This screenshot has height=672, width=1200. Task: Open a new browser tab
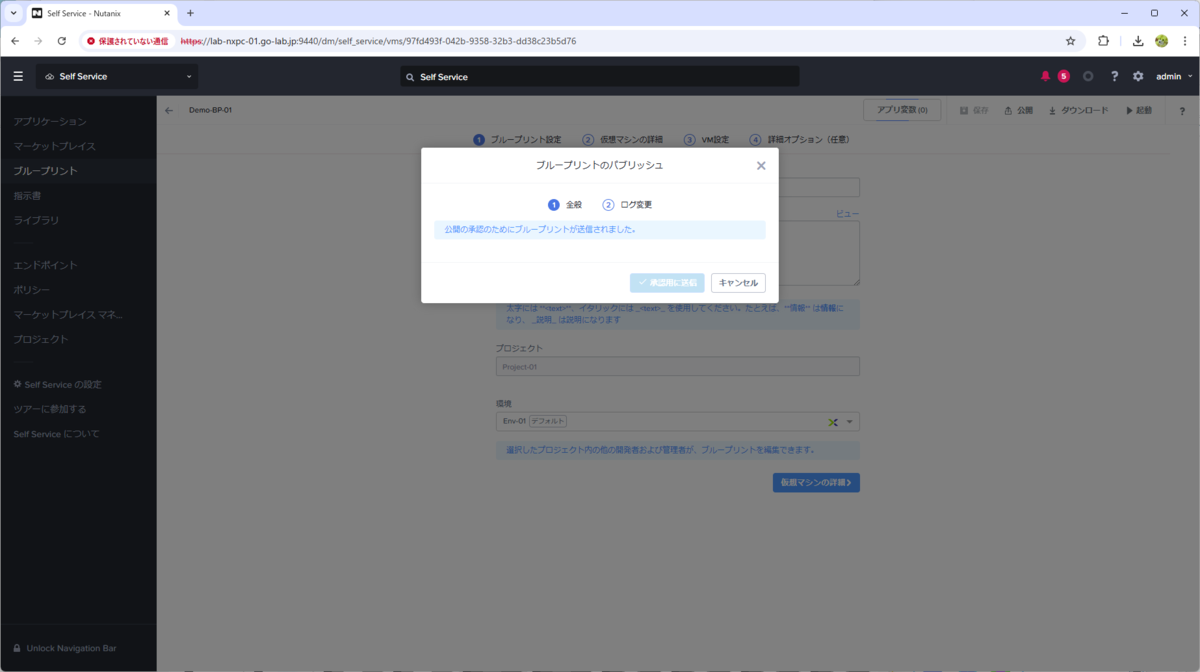coord(190,13)
